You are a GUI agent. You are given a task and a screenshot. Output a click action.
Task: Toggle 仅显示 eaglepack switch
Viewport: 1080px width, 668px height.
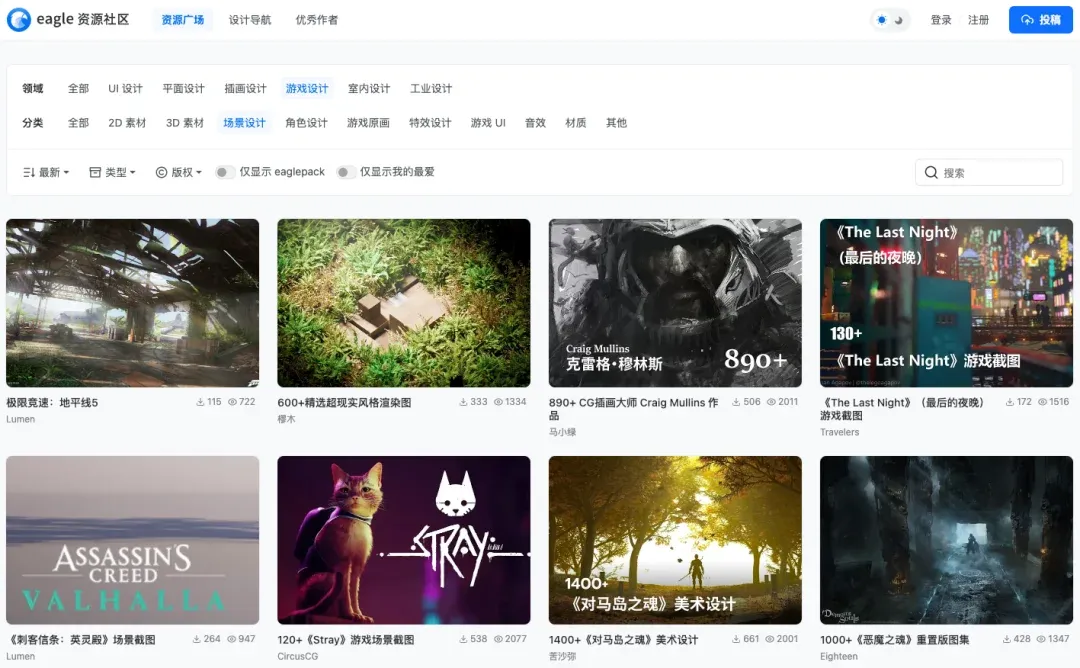point(224,172)
